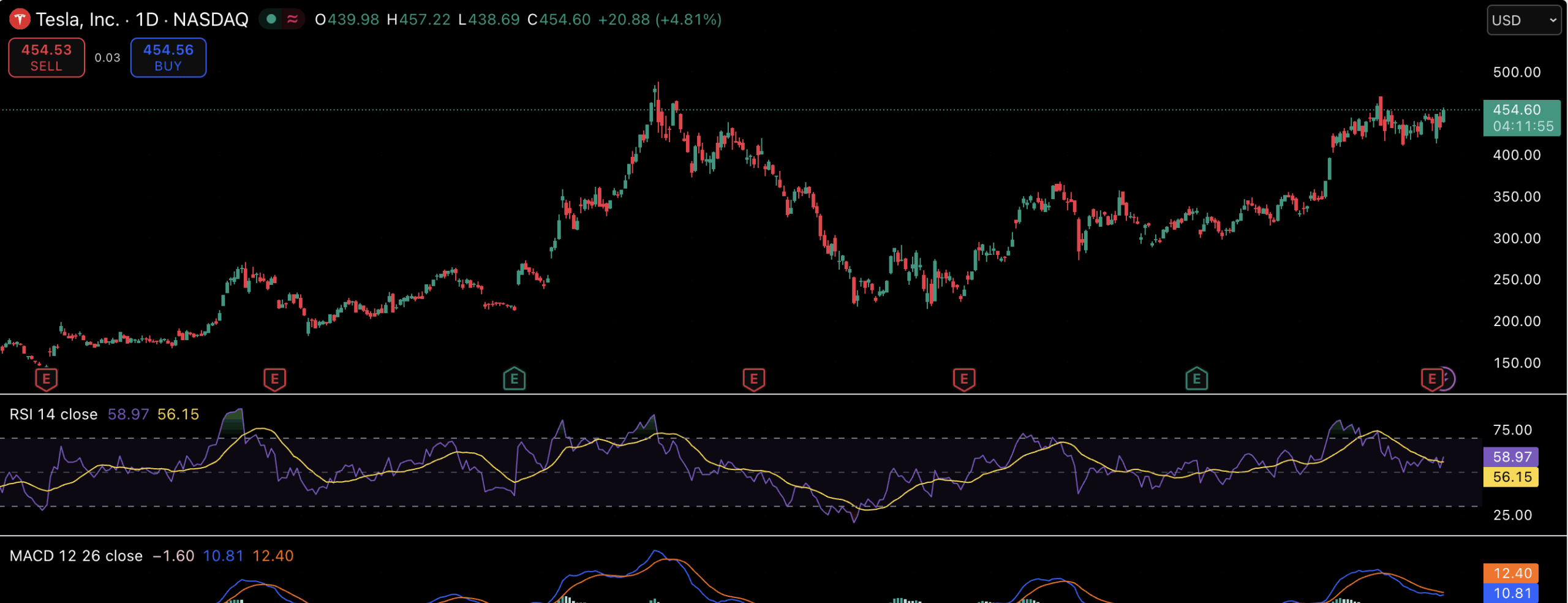This screenshot has height=603, width=1568.
Task: Click the green market open status dot
Action: click(271, 20)
